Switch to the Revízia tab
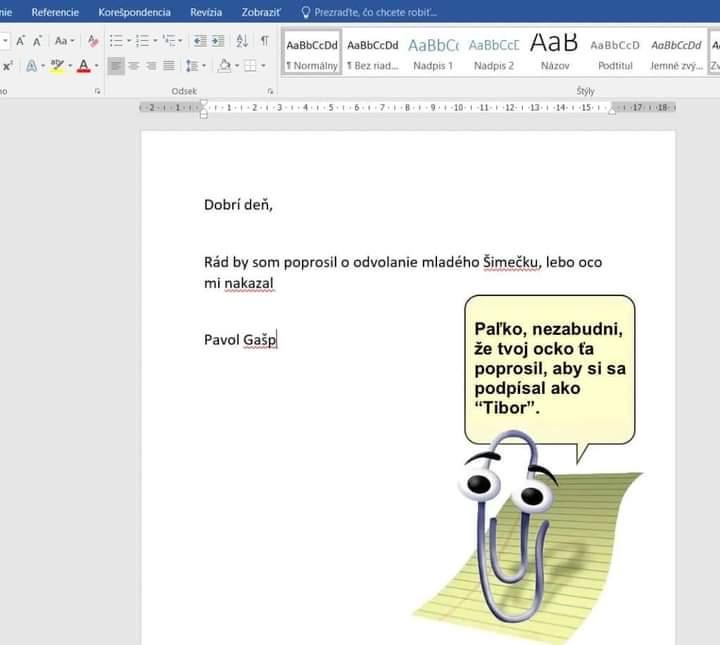Viewport: 720px width, 645px height. pyautogui.click(x=206, y=12)
